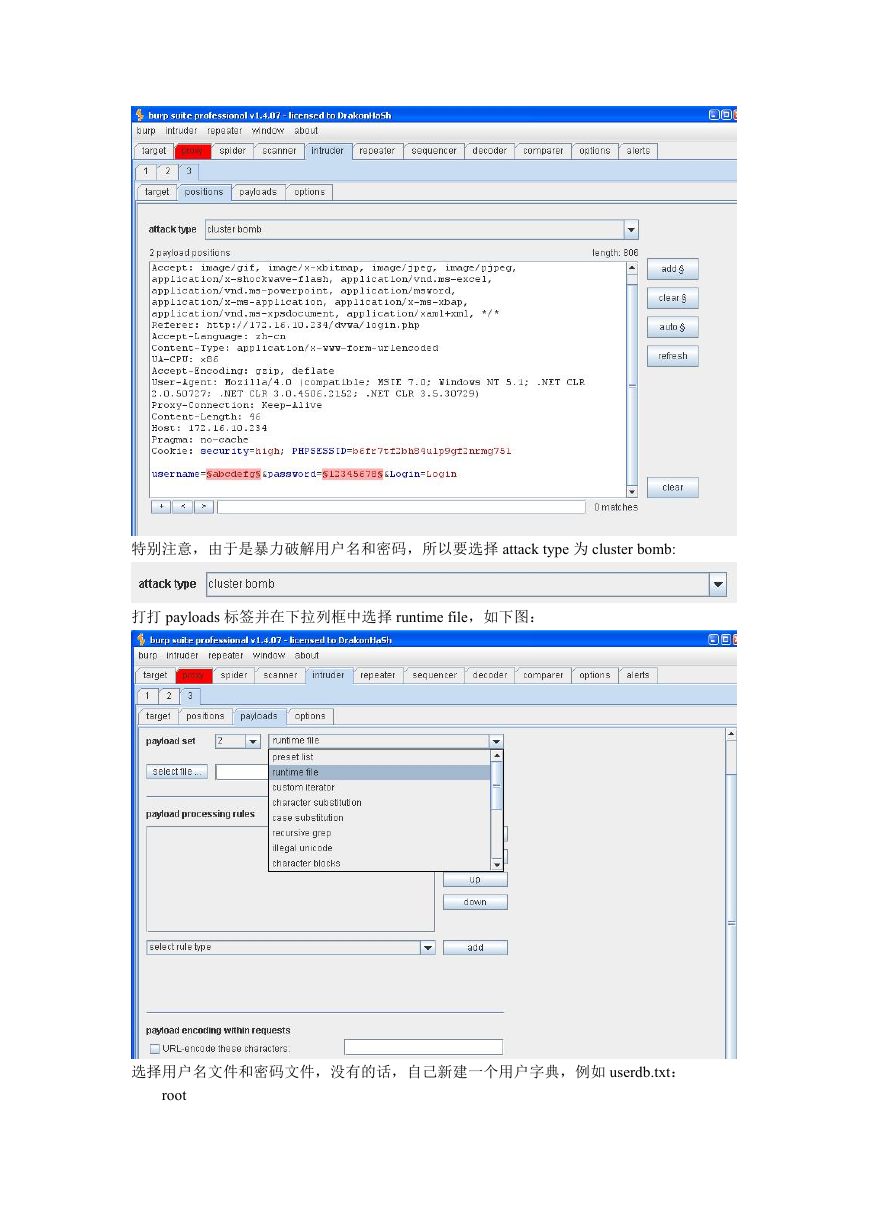Open the window menu in the attack-type window
Screen dimensions: 869x1228
click(268, 131)
